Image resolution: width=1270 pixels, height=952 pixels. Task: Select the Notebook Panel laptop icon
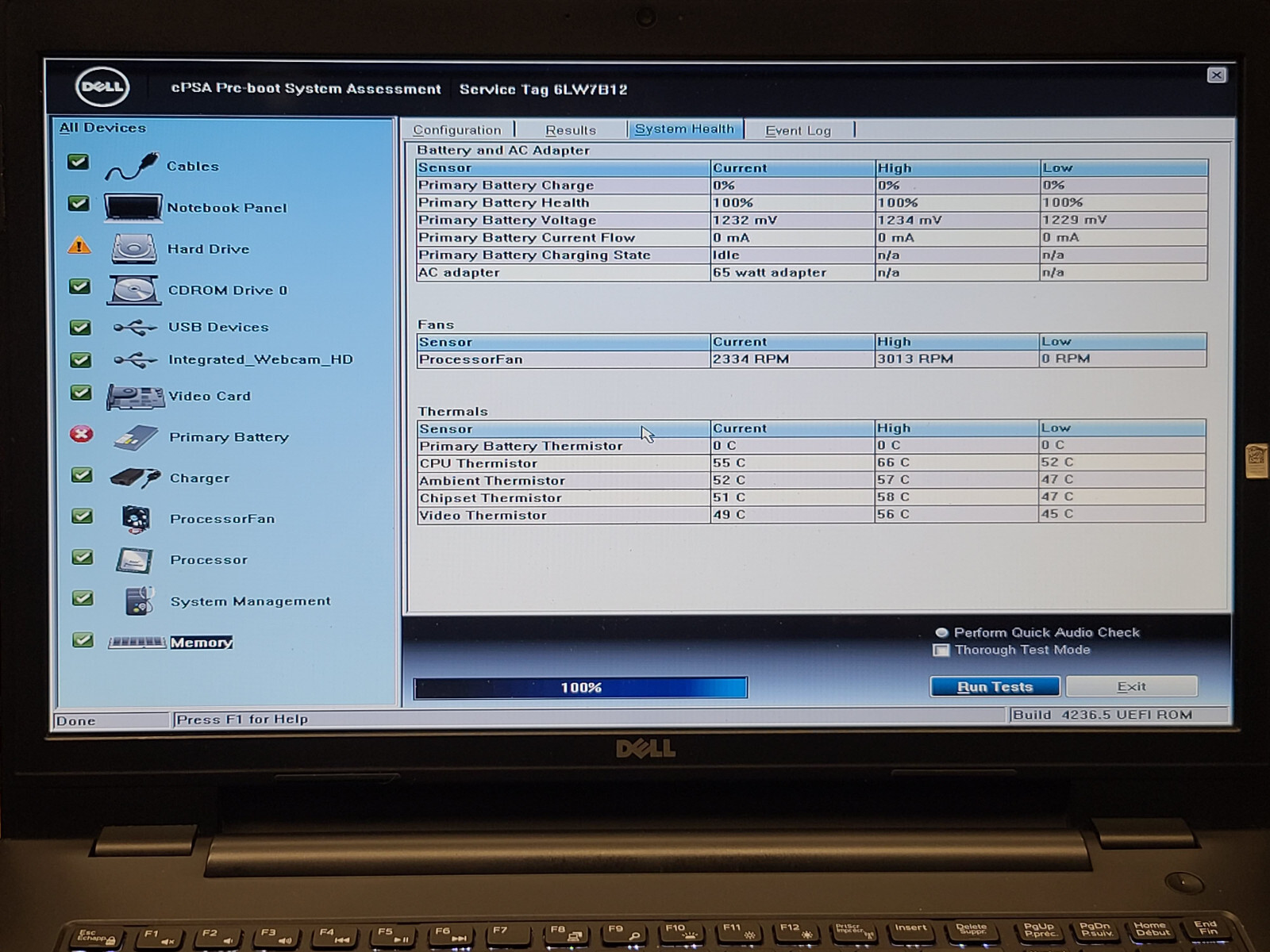tap(133, 207)
